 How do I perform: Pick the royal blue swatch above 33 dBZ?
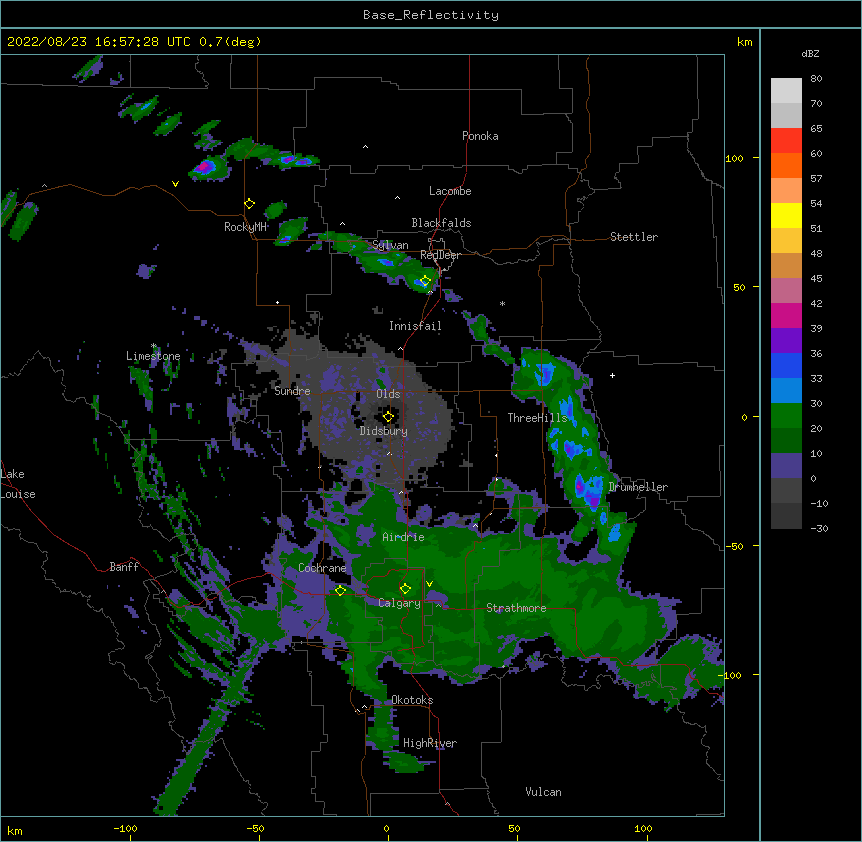tap(786, 366)
